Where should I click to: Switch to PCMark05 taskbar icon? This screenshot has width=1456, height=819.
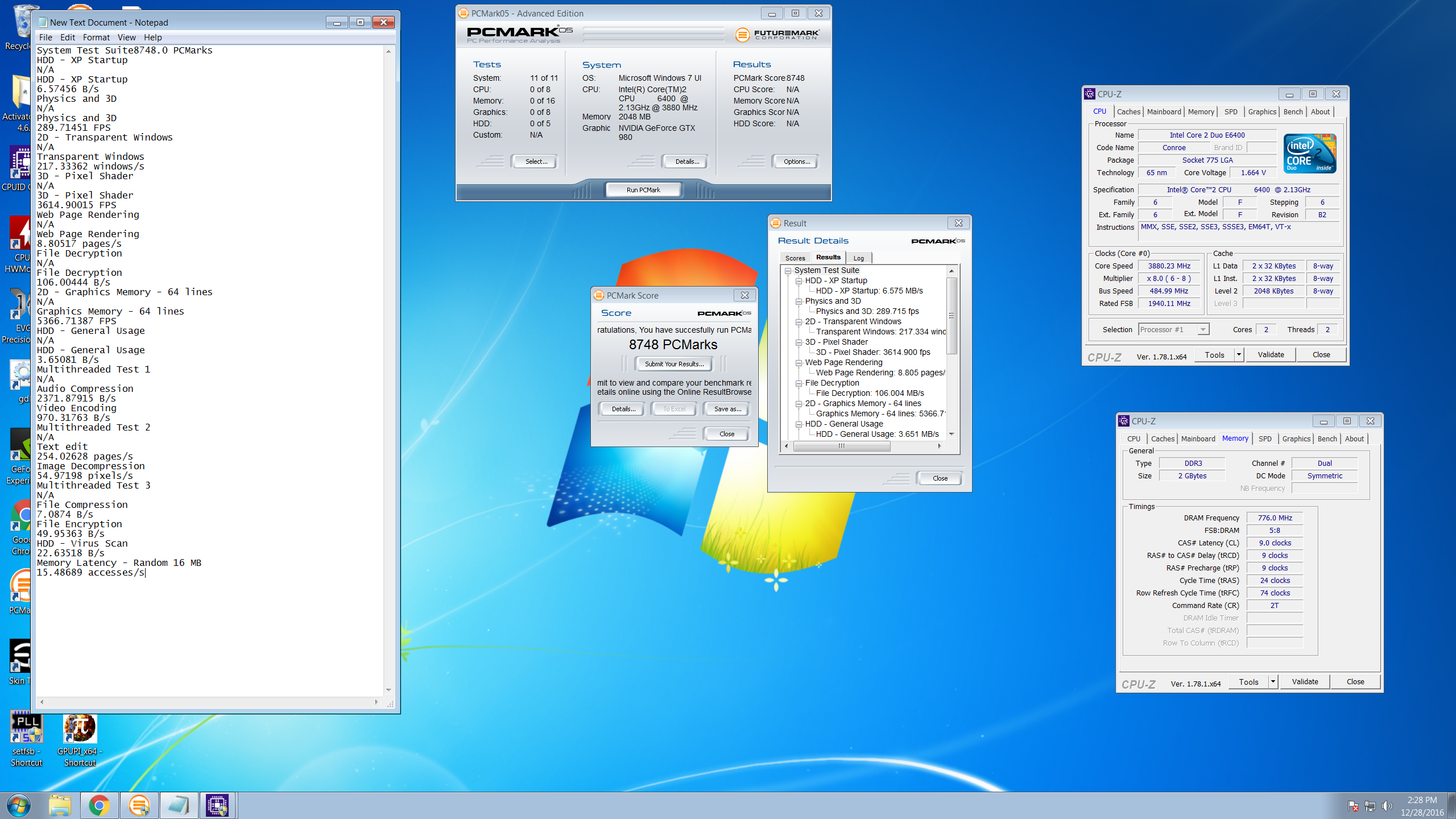coord(139,805)
